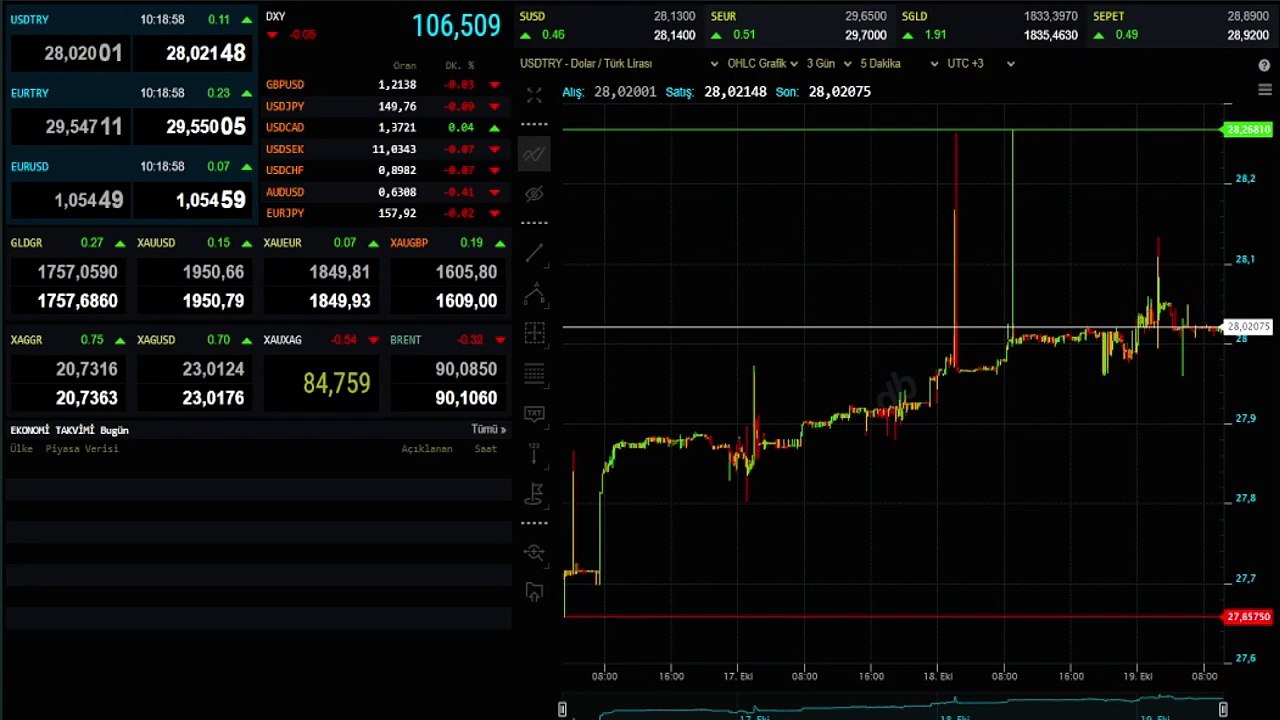Select the flag marker tool
The image size is (1280, 720).
coord(534,493)
